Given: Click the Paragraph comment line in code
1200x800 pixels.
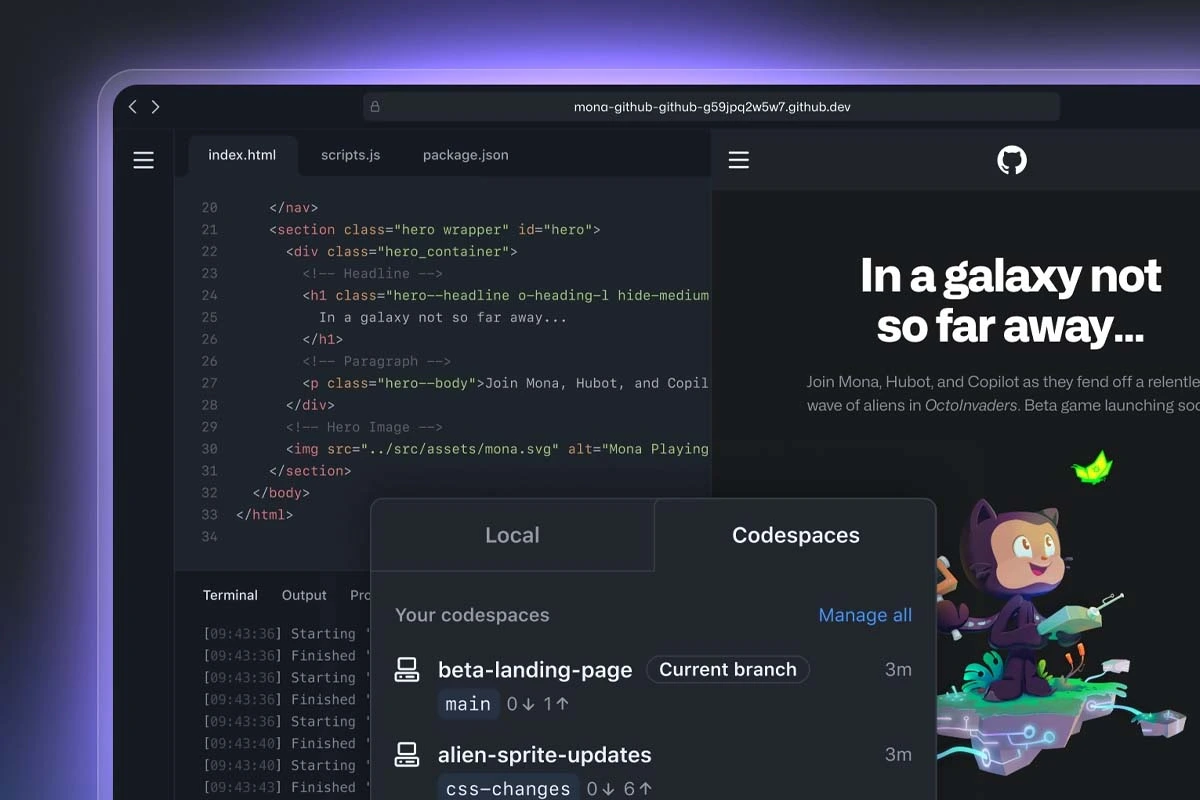Looking at the screenshot, I should [377, 361].
